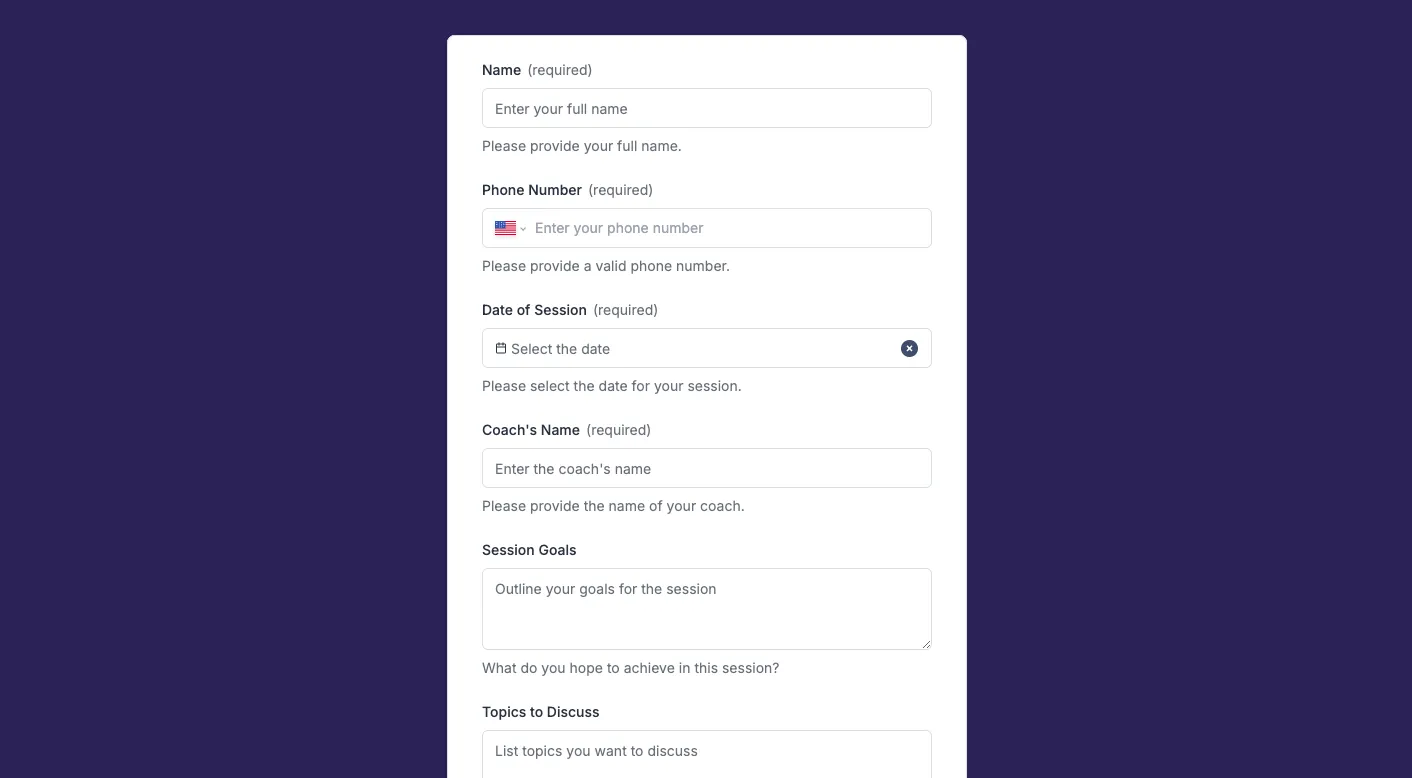Open the country code dropdown chevron
Viewport: 1412px width, 778px height.
pos(523,228)
